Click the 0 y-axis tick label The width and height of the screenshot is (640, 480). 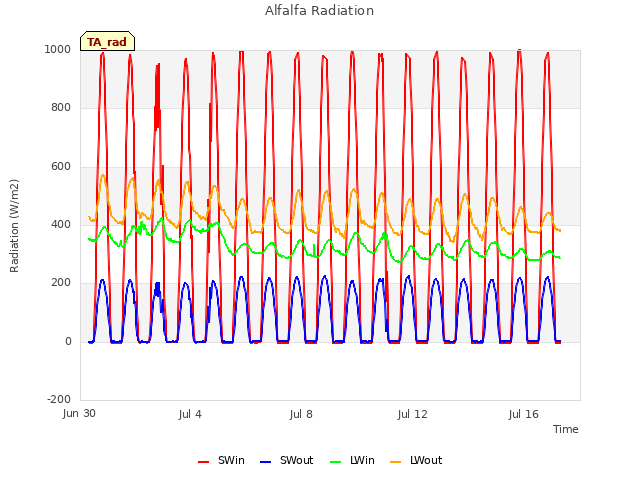(x=68, y=341)
